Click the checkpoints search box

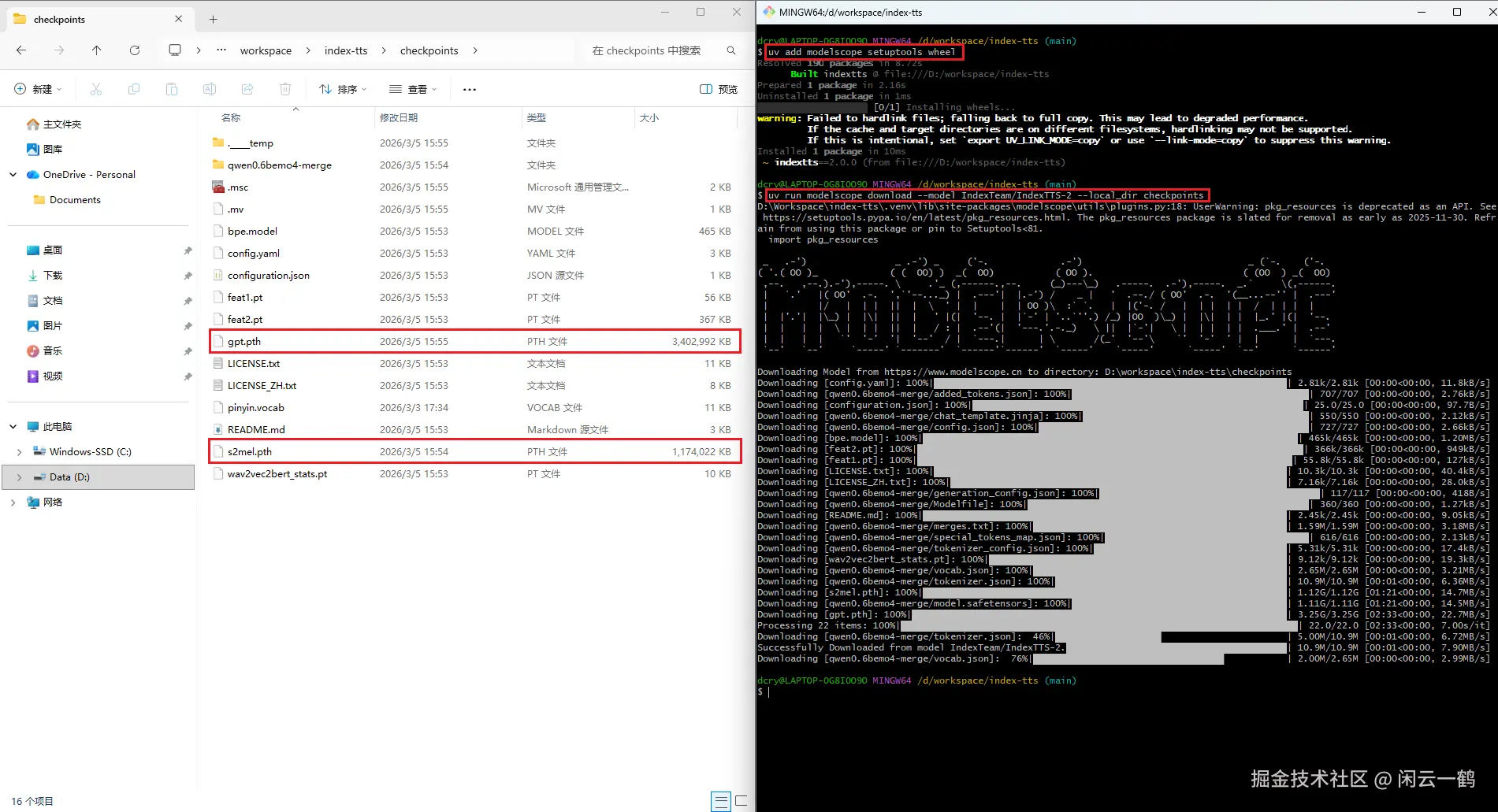point(654,50)
